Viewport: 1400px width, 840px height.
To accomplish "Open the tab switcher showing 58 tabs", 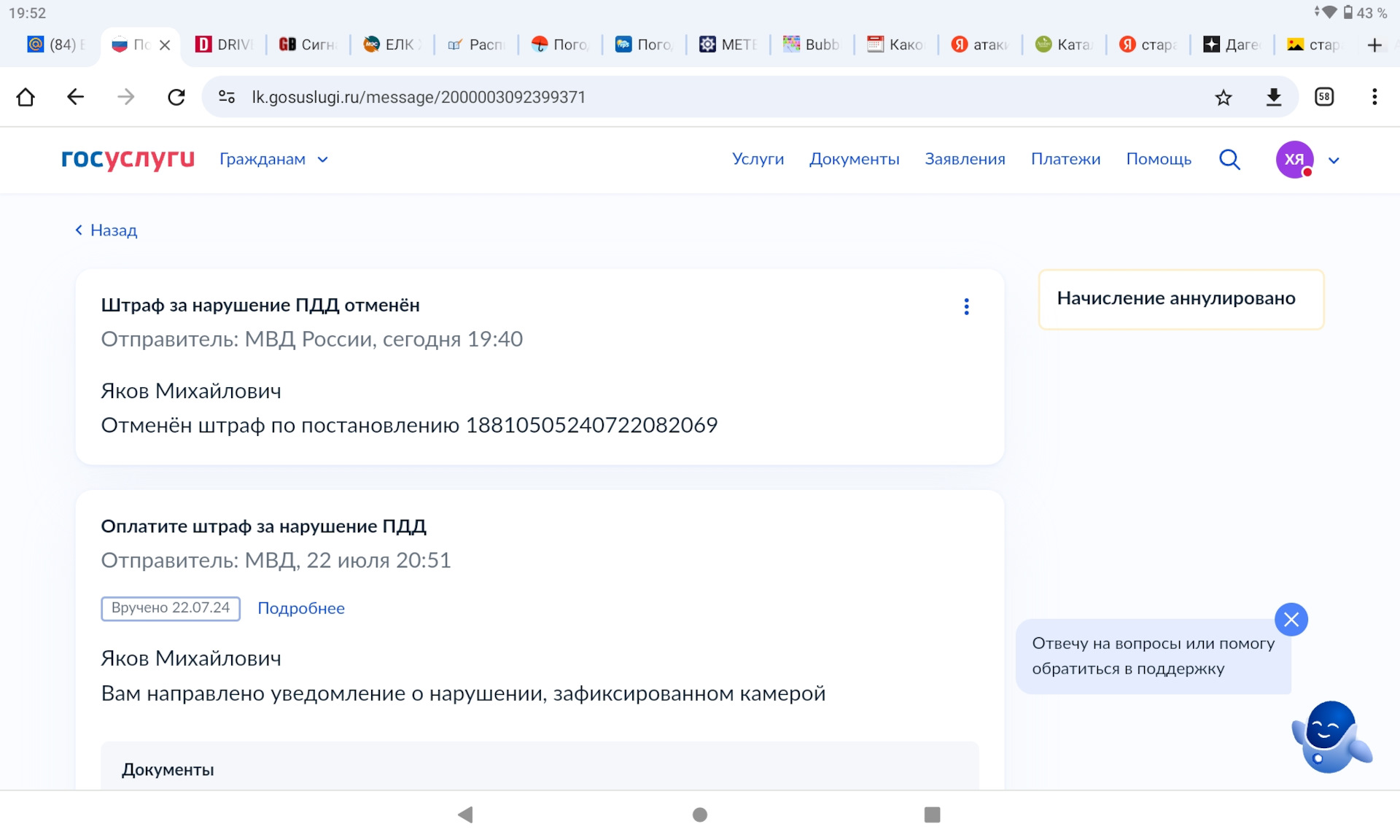I will 1324,97.
